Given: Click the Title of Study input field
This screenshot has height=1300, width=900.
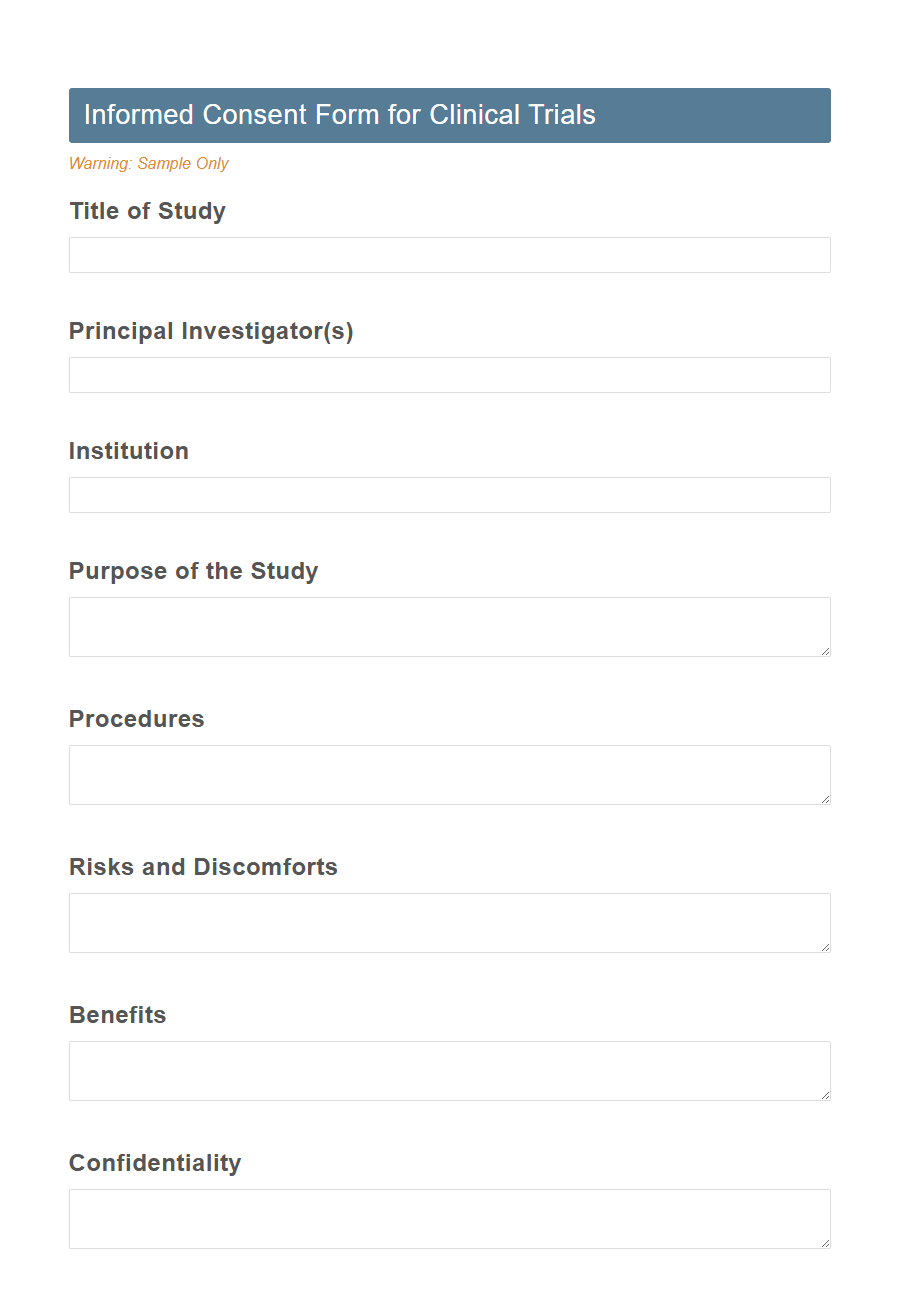Looking at the screenshot, I should click(x=449, y=255).
